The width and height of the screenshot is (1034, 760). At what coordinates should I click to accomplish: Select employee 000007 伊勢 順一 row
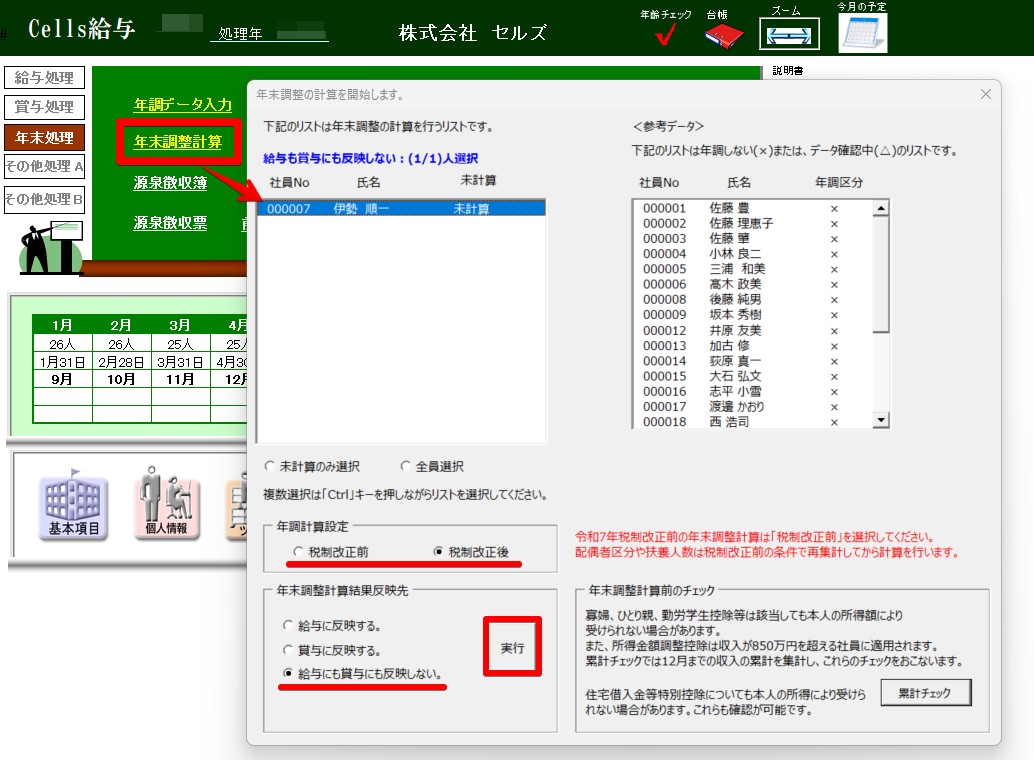401,209
